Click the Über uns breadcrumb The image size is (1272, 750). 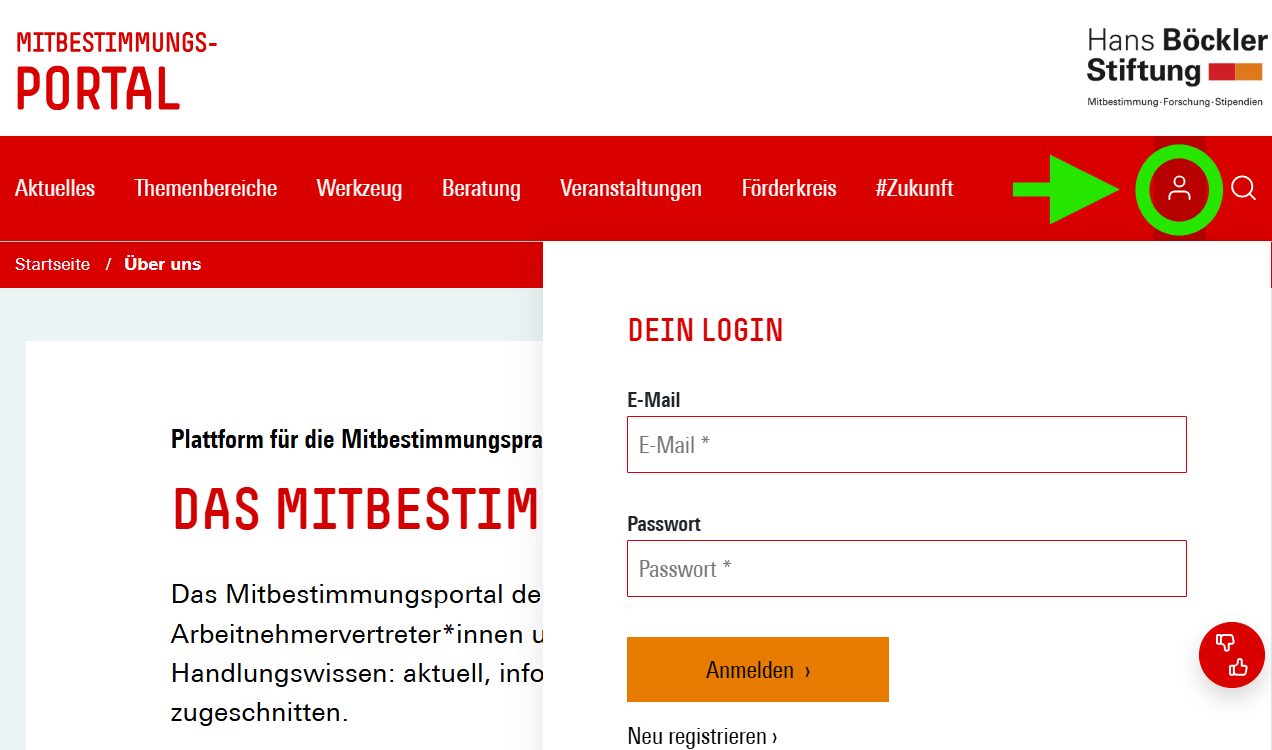(x=162, y=264)
